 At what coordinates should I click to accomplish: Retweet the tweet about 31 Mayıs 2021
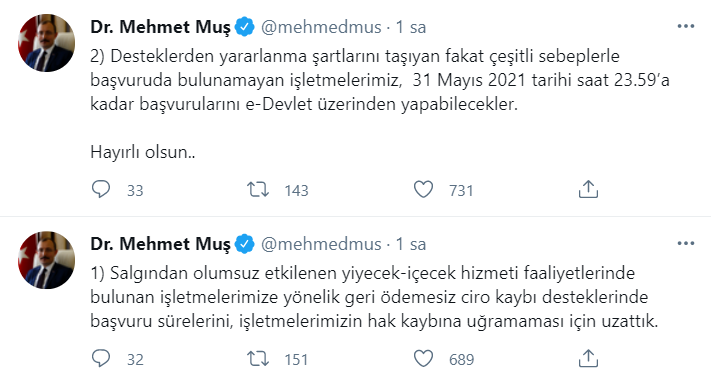[258, 190]
